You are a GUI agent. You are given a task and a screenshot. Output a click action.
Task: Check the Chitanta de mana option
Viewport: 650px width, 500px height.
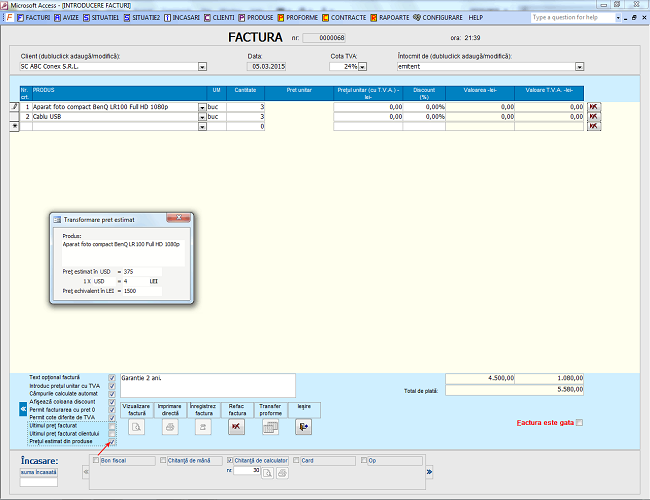coord(163,460)
